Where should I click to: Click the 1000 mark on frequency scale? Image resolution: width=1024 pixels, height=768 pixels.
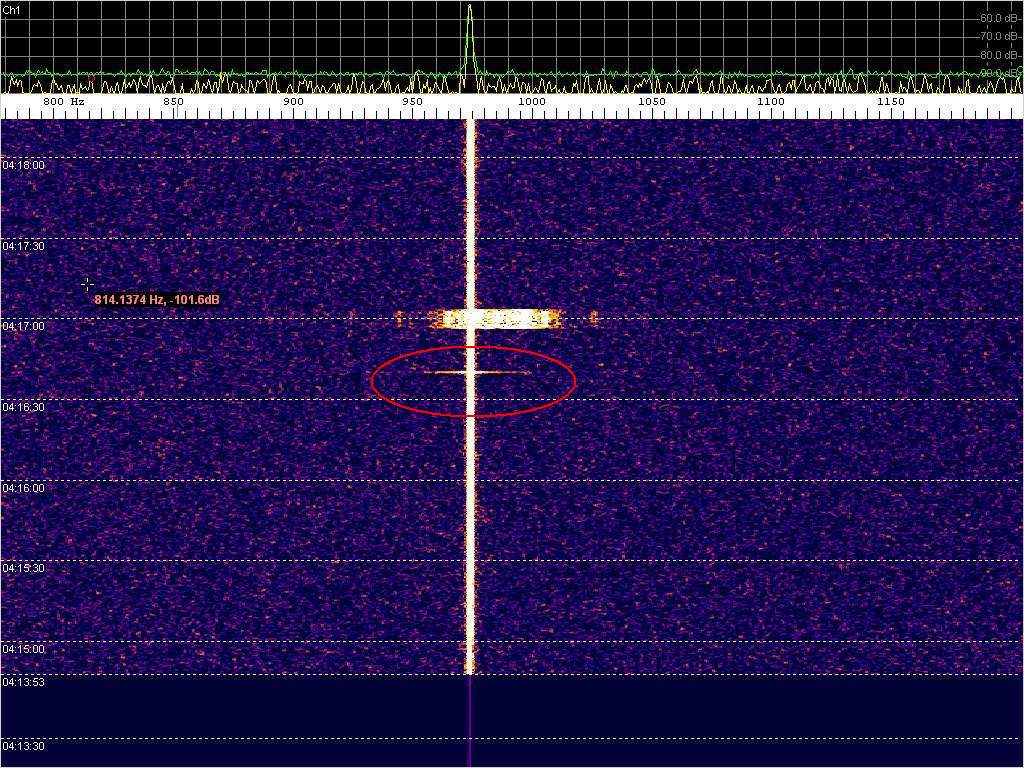532,102
